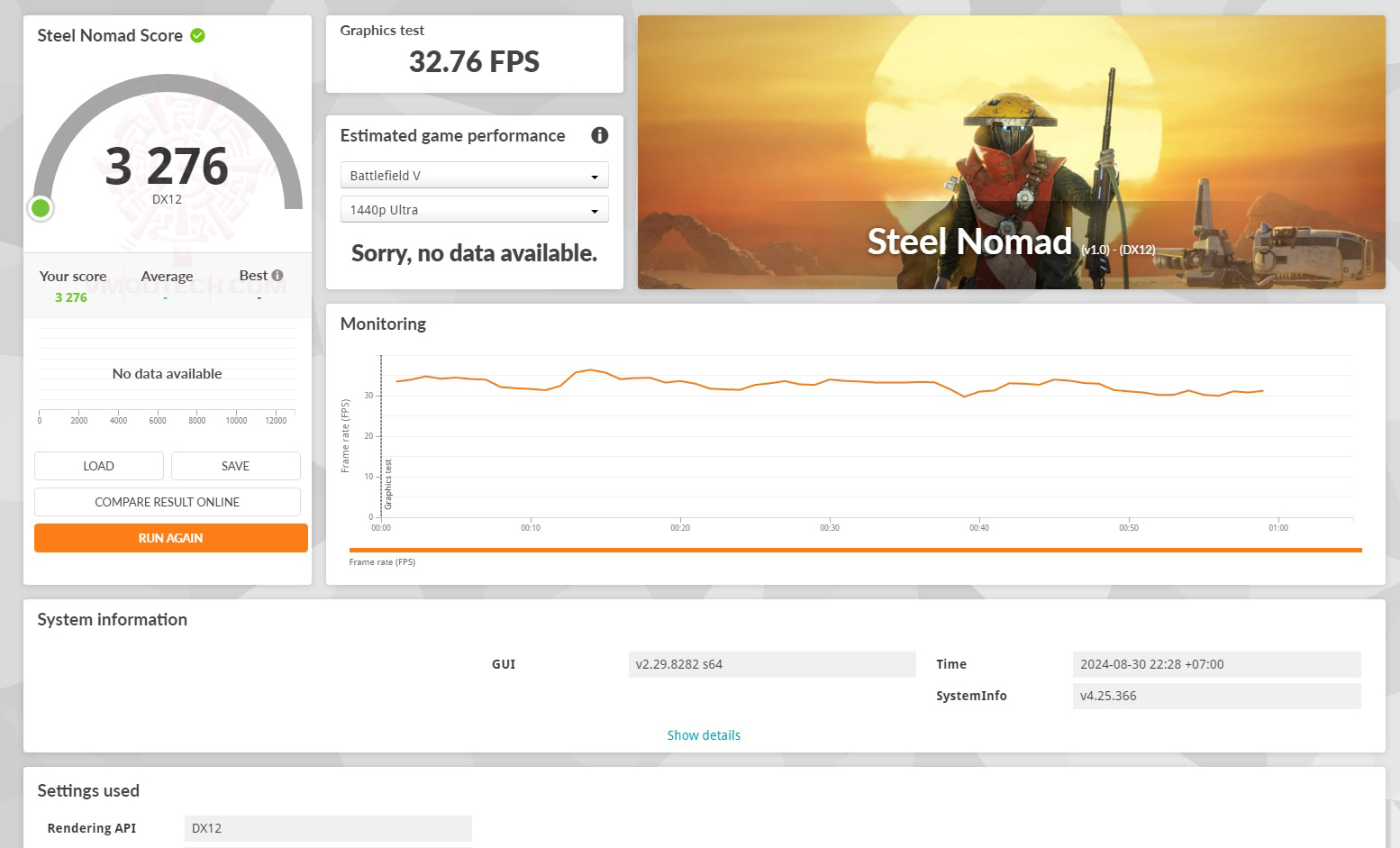Click the System information heading
Viewport: 1400px width, 848px height.
[113, 619]
